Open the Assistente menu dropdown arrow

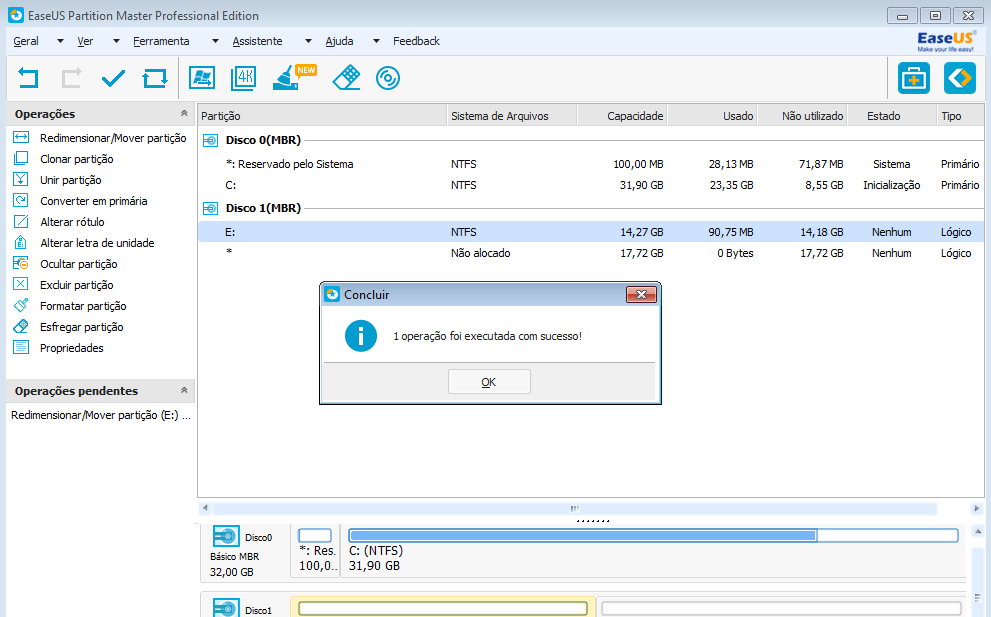click(x=308, y=41)
